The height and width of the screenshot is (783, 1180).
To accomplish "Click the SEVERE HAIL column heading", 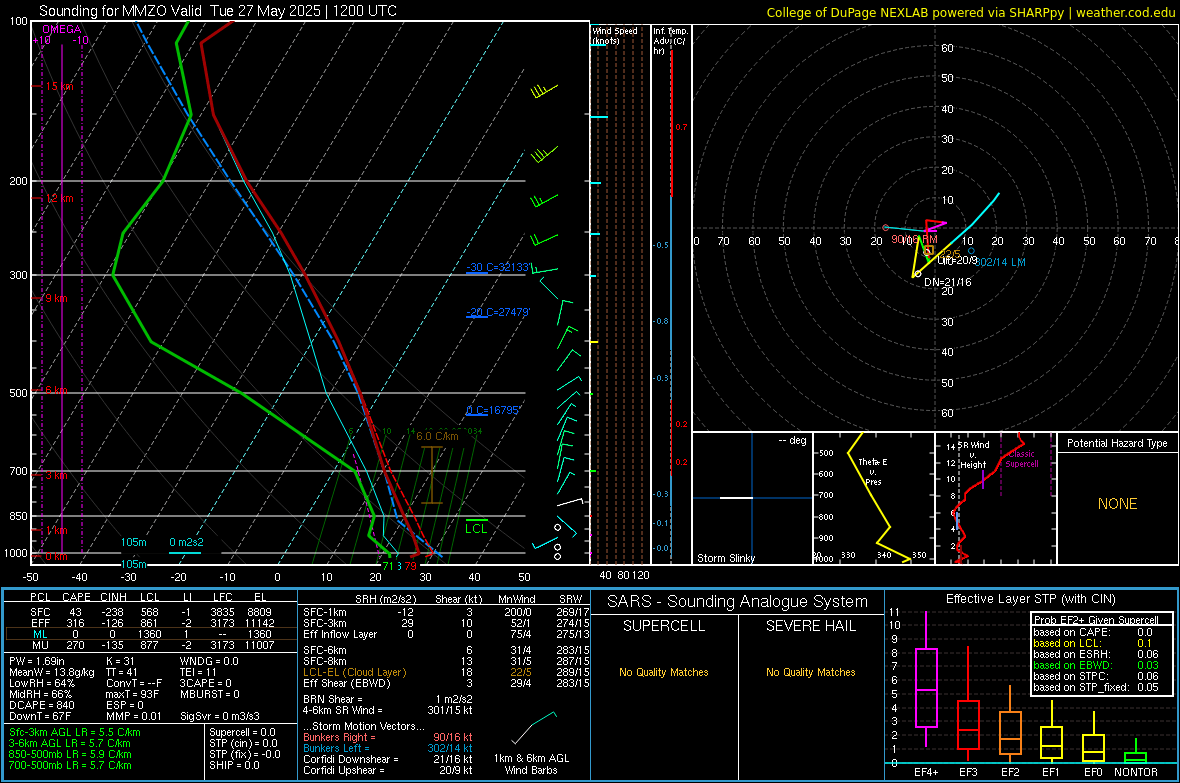I will pos(810,626).
